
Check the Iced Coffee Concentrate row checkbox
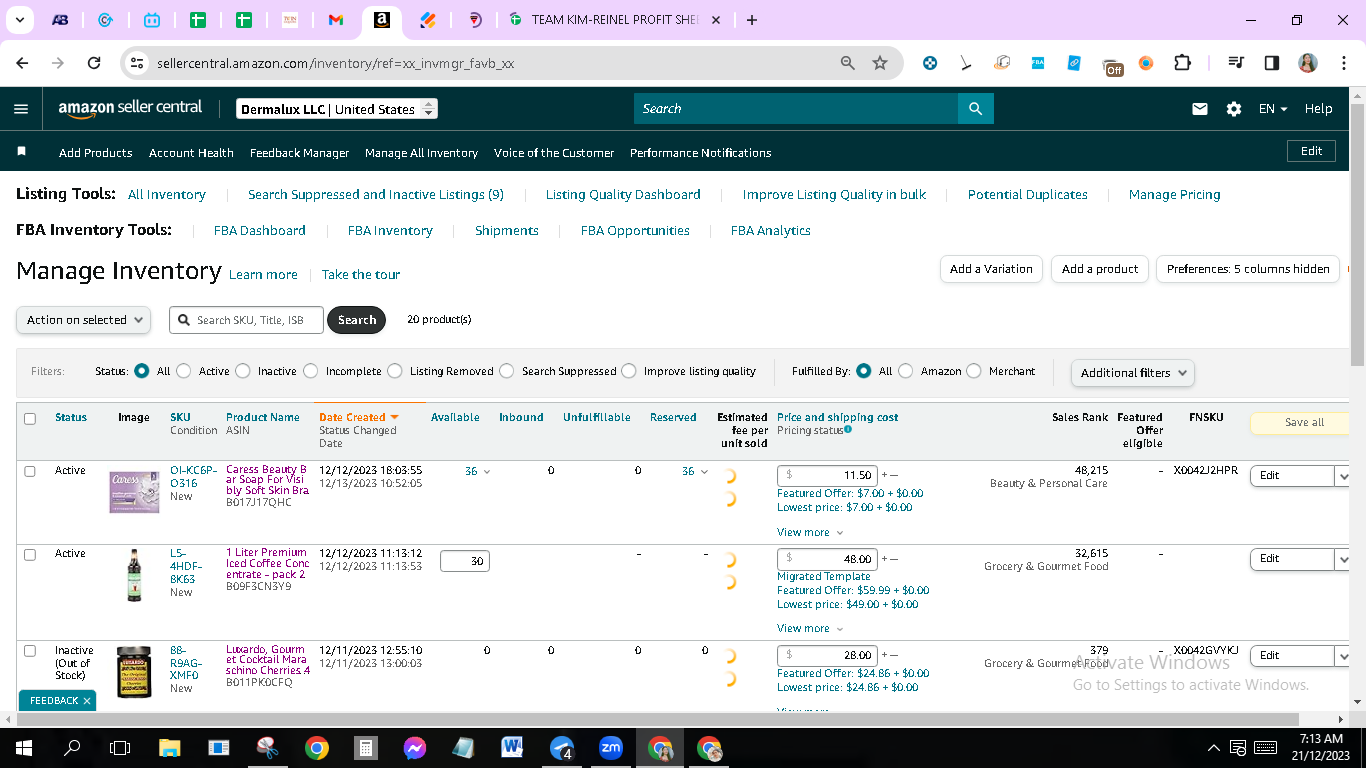pyautogui.click(x=30, y=555)
